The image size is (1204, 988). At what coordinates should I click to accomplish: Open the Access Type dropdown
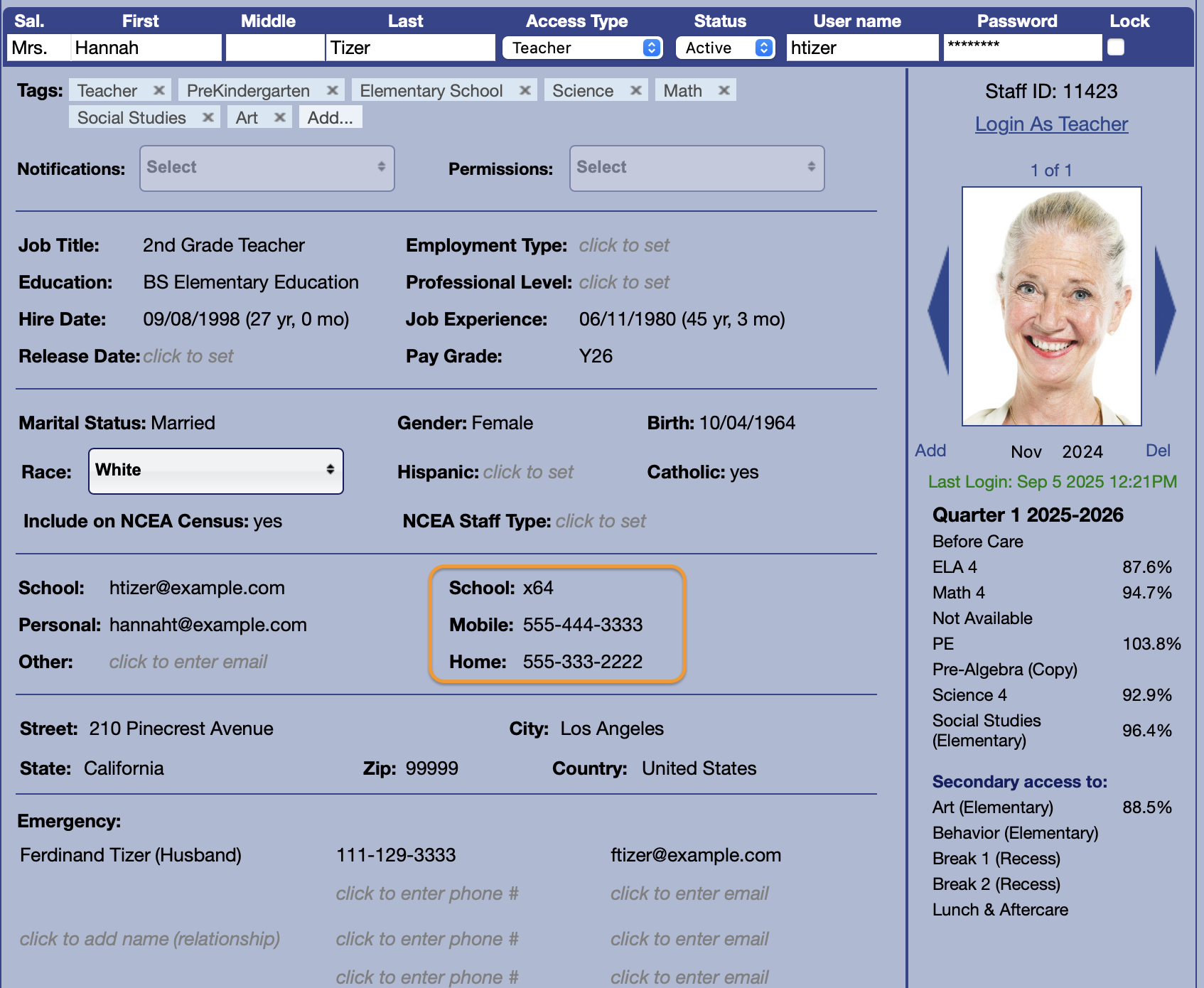[x=582, y=48]
